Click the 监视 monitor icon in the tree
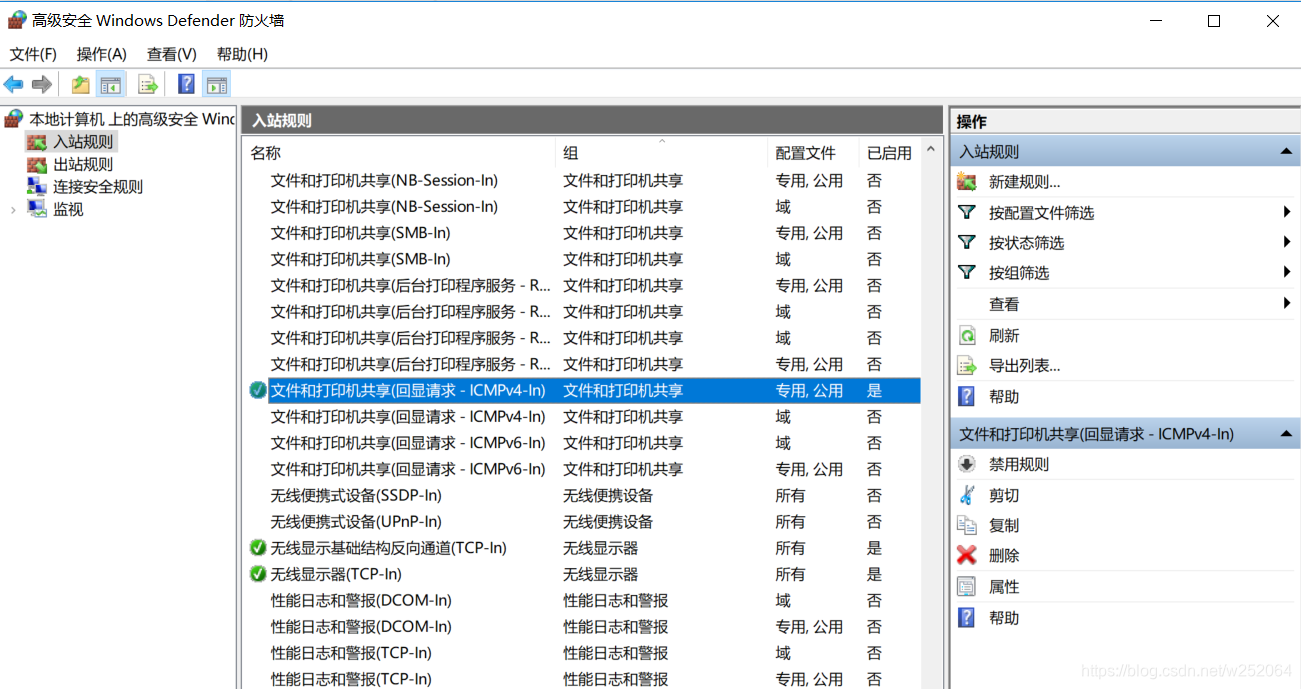The image size is (1301, 689). click(x=37, y=209)
